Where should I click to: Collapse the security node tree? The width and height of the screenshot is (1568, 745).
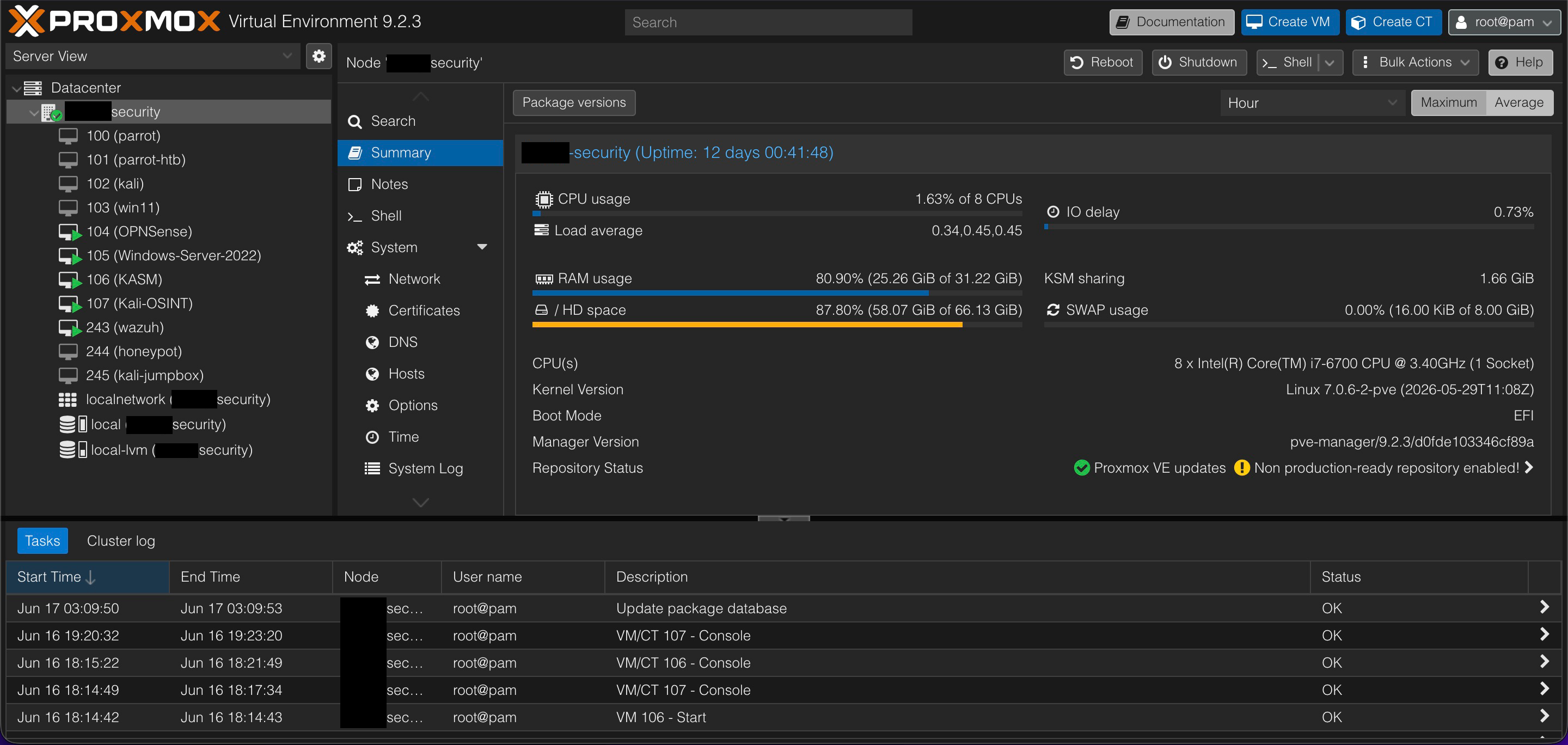34,113
